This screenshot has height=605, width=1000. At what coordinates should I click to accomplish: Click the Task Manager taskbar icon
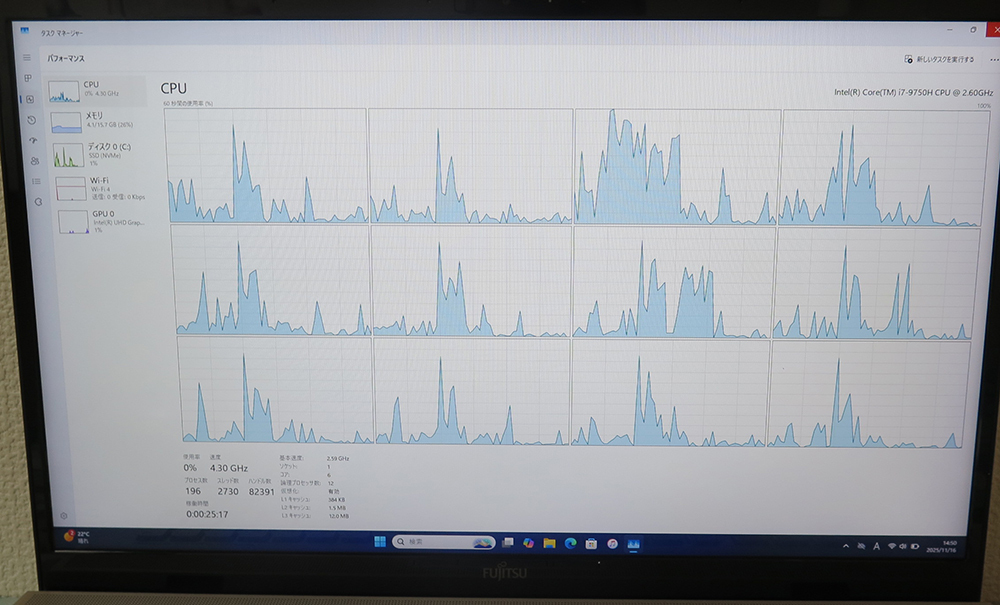pyautogui.click(x=633, y=544)
